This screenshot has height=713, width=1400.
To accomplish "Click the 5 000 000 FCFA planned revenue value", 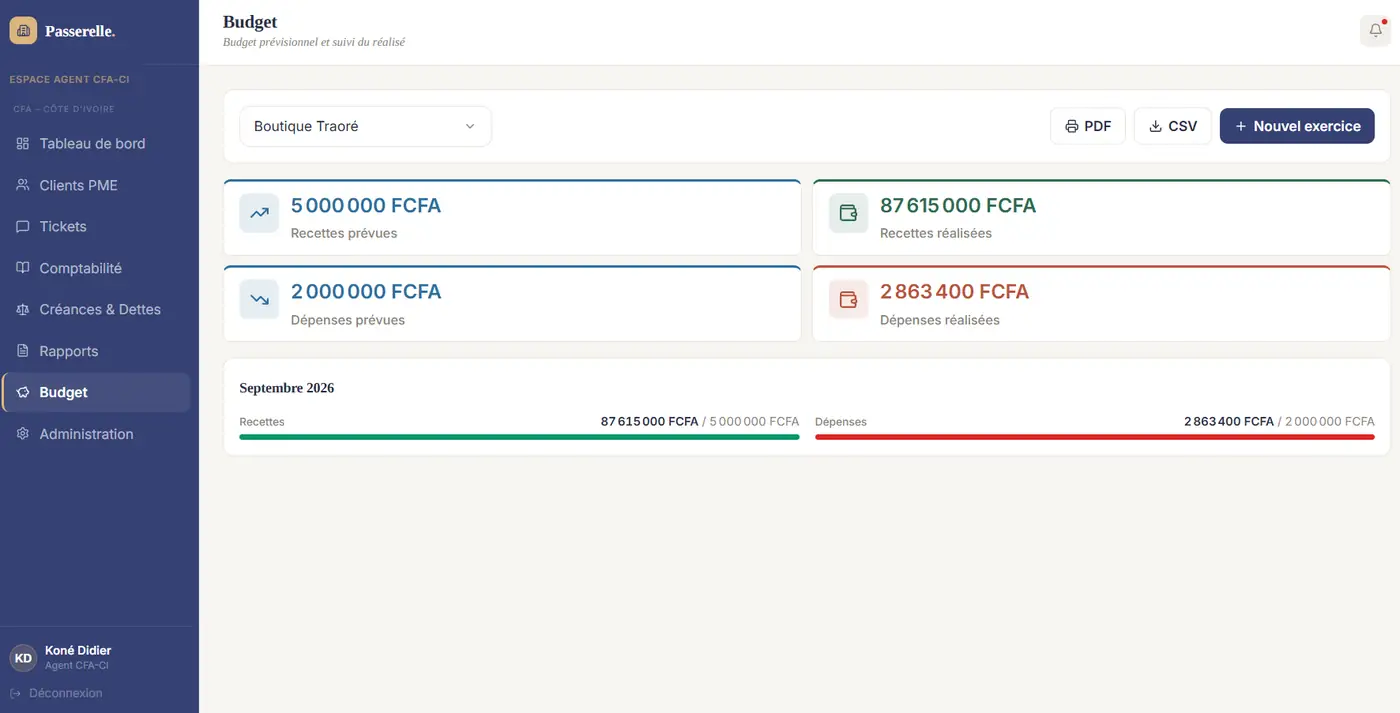I will 366,206.
